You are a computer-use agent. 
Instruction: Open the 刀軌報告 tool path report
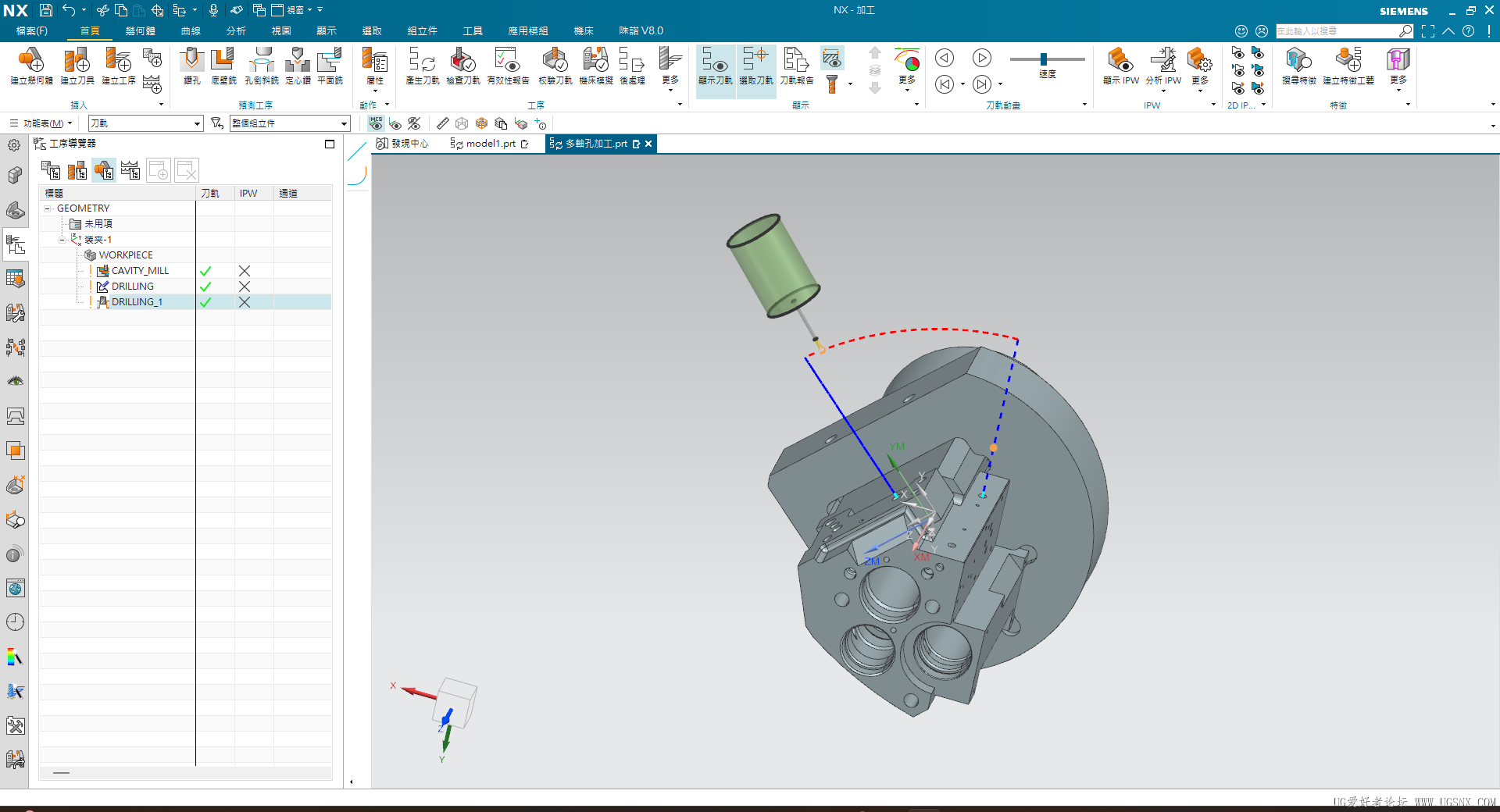click(796, 66)
